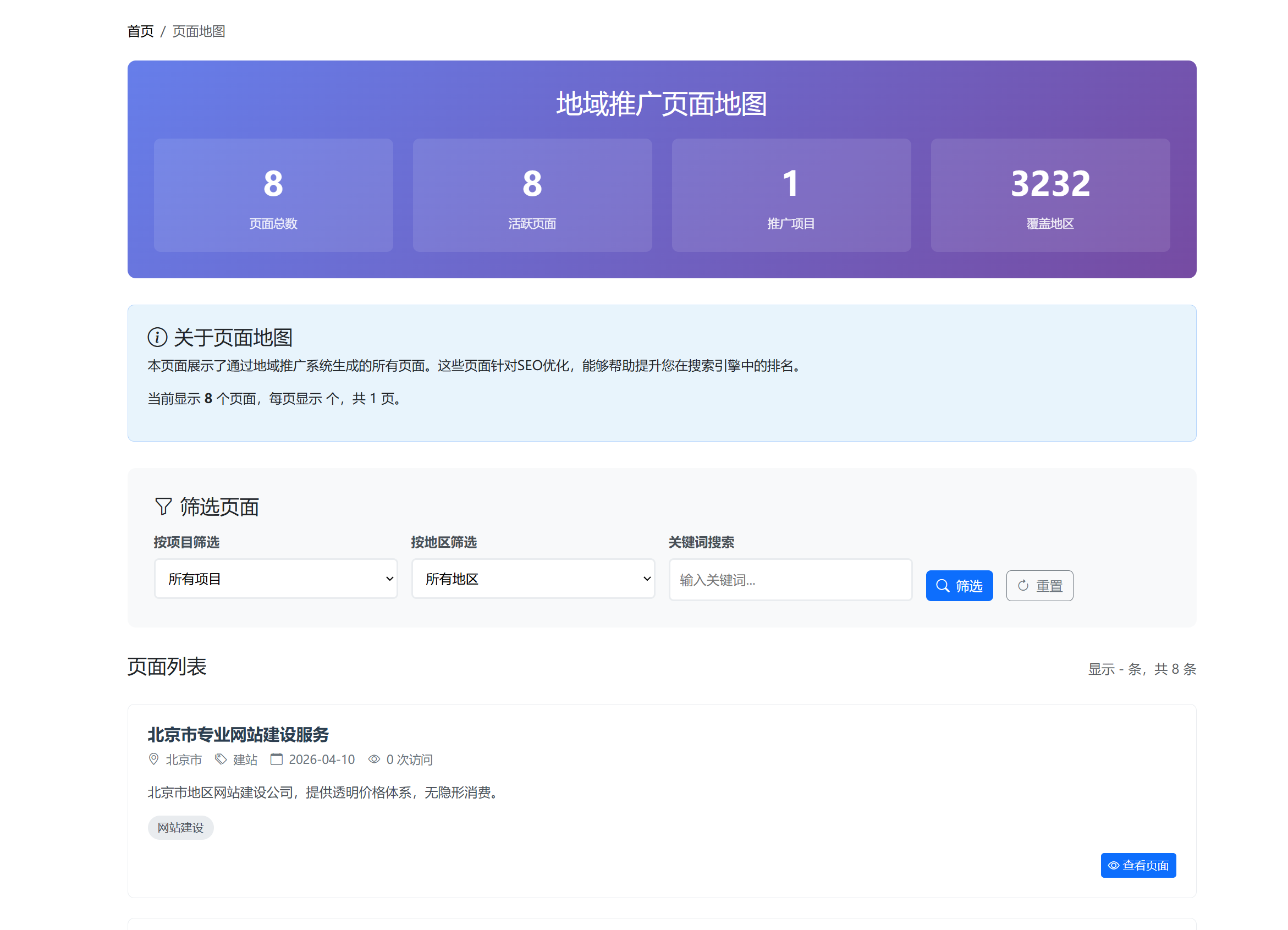Viewport: 1288px width, 930px height.
Task: Click the info icon beside 关于页面地图
Action: coord(157,337)
